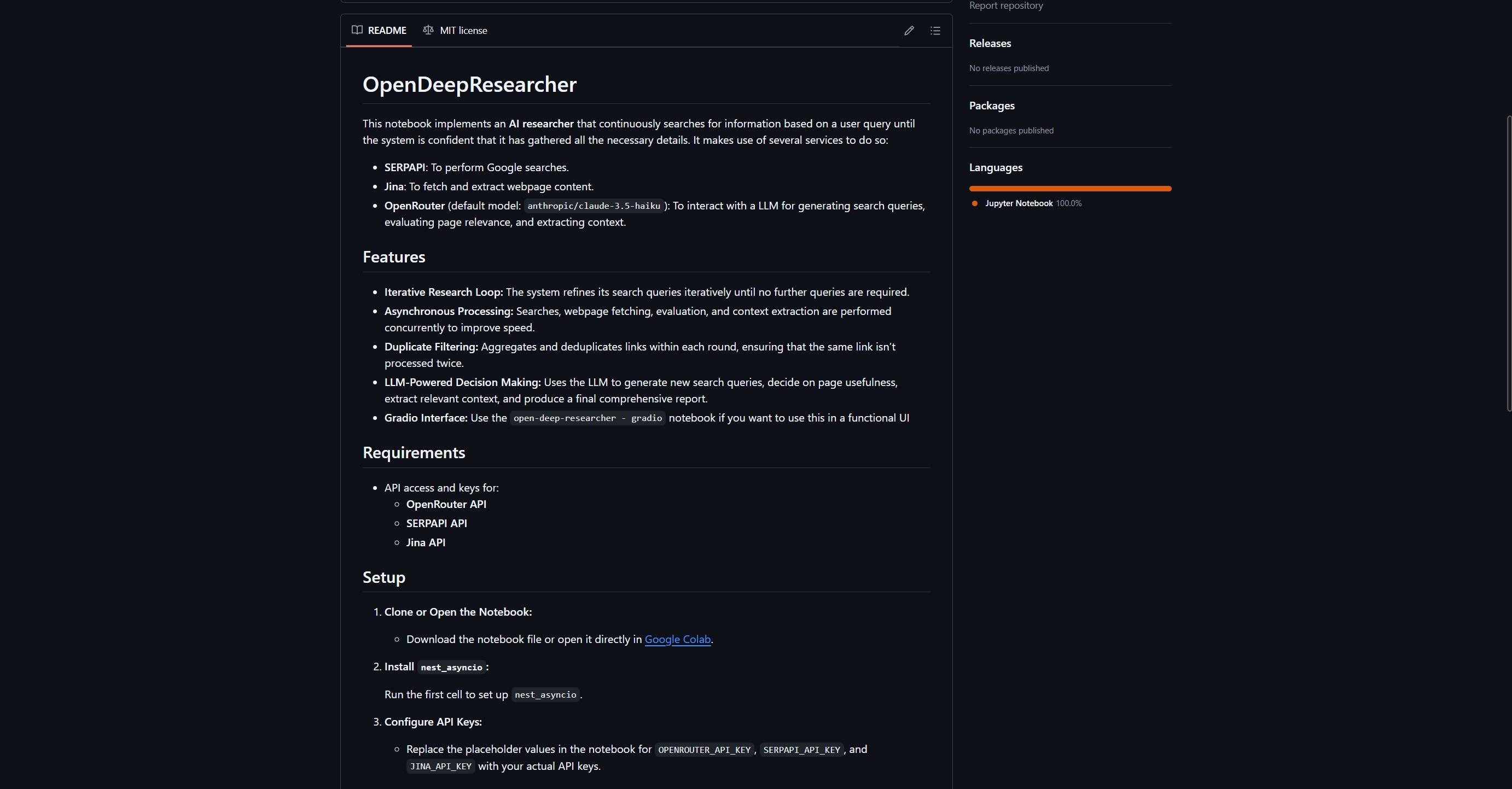The image size is (1512, 789).
Task: Click nest_asyncio in 'Run the first cell' line
Action: (545, 695)
